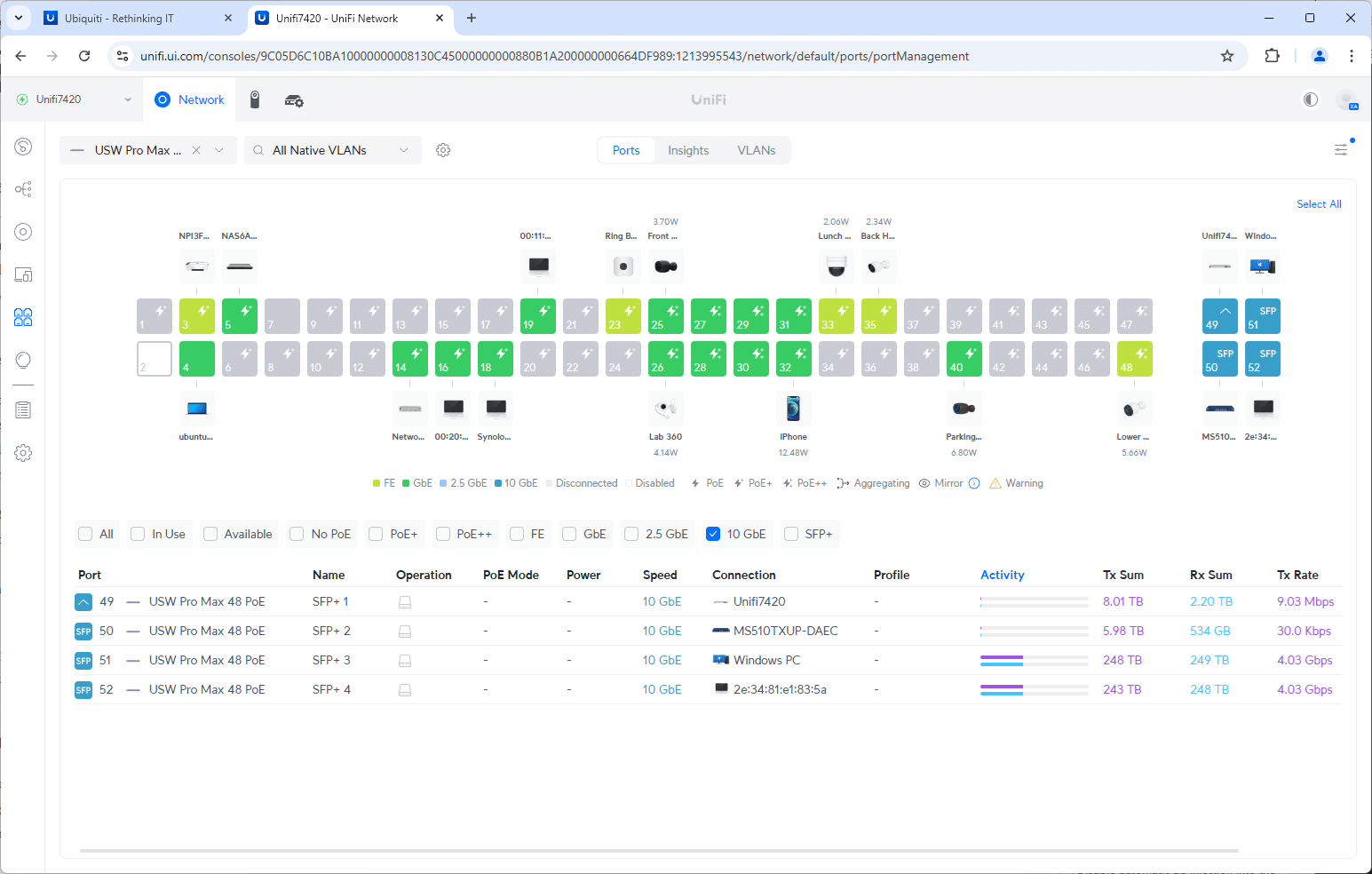
Task: Switch to the Ports tab
Action: coord(626,150)
